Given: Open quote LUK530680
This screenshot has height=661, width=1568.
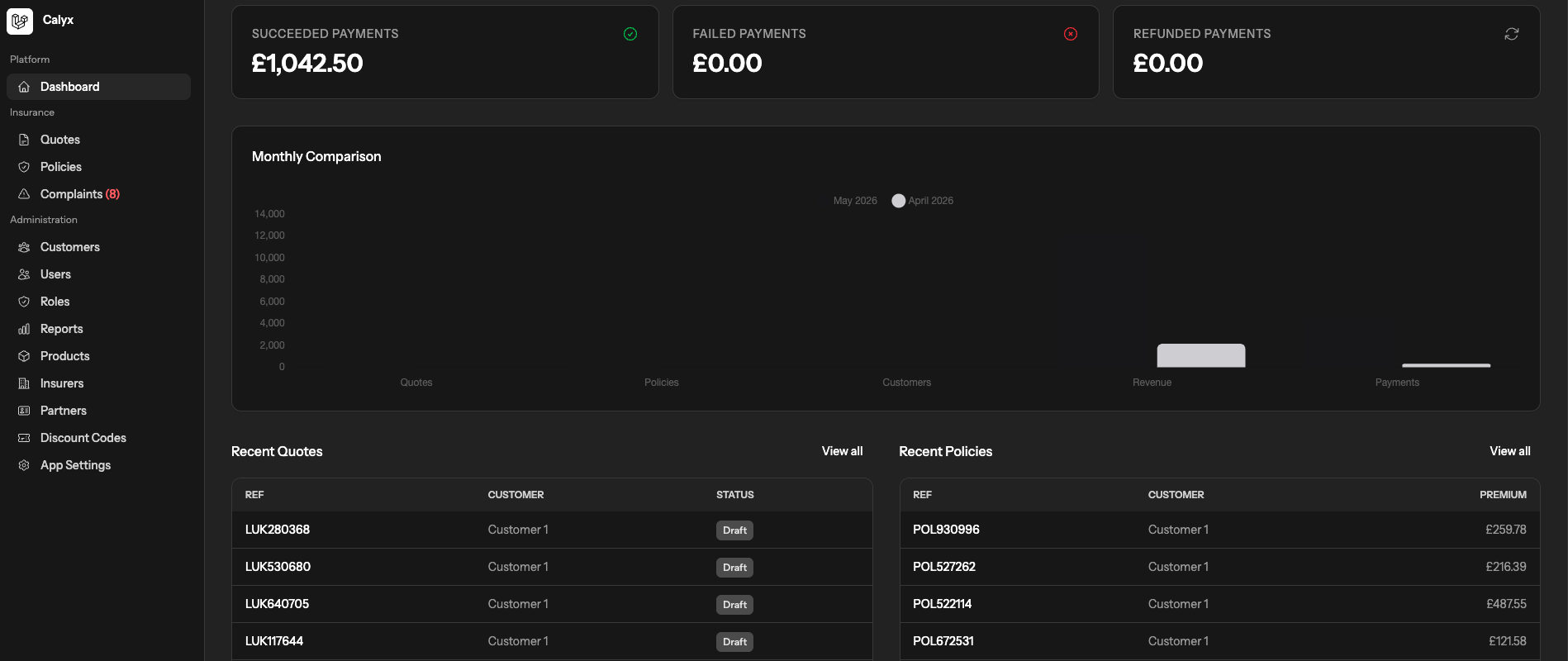Looking at the screenshot, I should click(x=278, y=567).
